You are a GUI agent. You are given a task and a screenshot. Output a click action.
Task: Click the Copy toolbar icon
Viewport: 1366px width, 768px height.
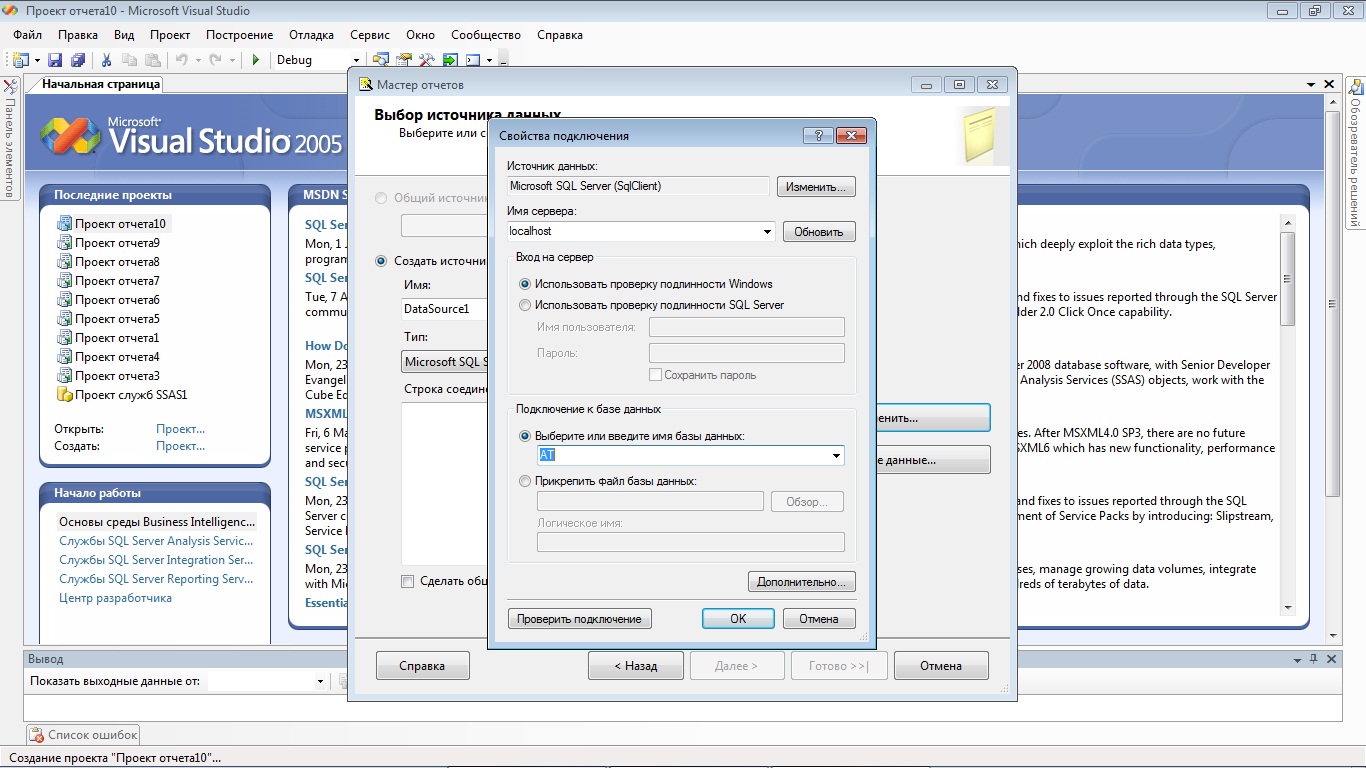[x=130, y=60]
